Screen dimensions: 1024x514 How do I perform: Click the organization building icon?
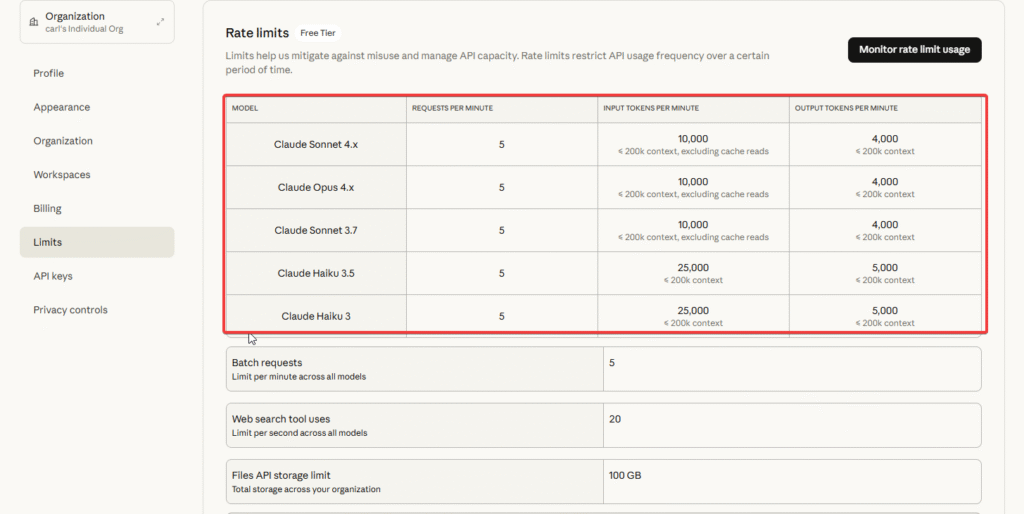point(35,21)
